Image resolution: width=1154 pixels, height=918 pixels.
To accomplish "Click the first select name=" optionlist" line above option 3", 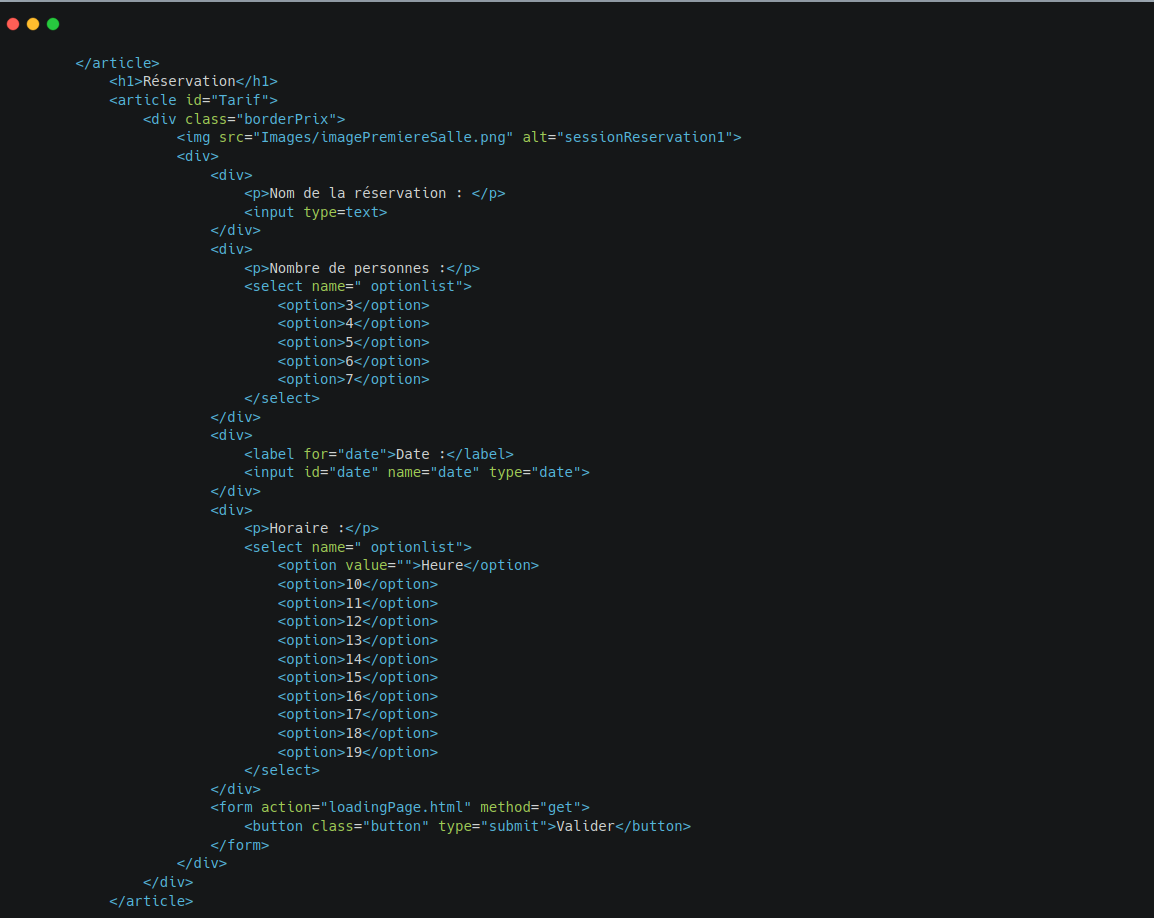I will (x=358, y=286).
